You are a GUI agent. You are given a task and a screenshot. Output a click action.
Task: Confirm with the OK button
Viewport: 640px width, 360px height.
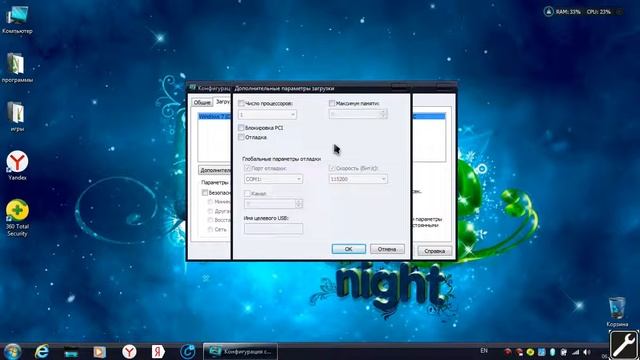coord(349,249)
